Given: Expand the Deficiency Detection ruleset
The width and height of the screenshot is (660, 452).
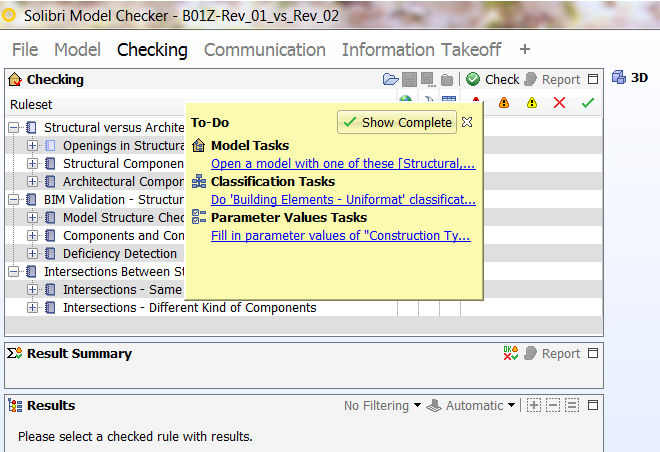Looking at the screenshot, I should (32, 254).
